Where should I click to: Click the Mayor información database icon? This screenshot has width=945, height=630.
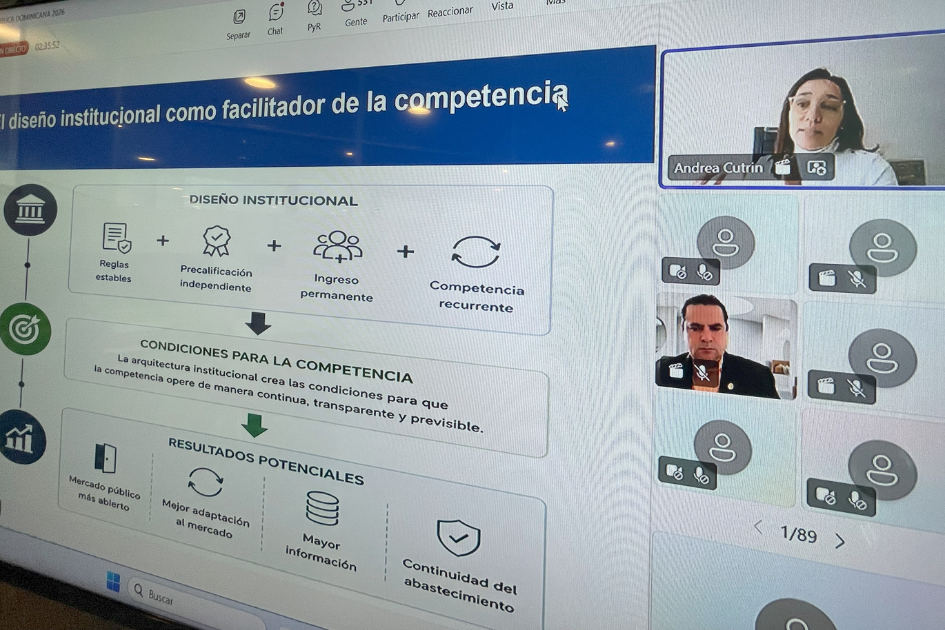coord(322,508)
